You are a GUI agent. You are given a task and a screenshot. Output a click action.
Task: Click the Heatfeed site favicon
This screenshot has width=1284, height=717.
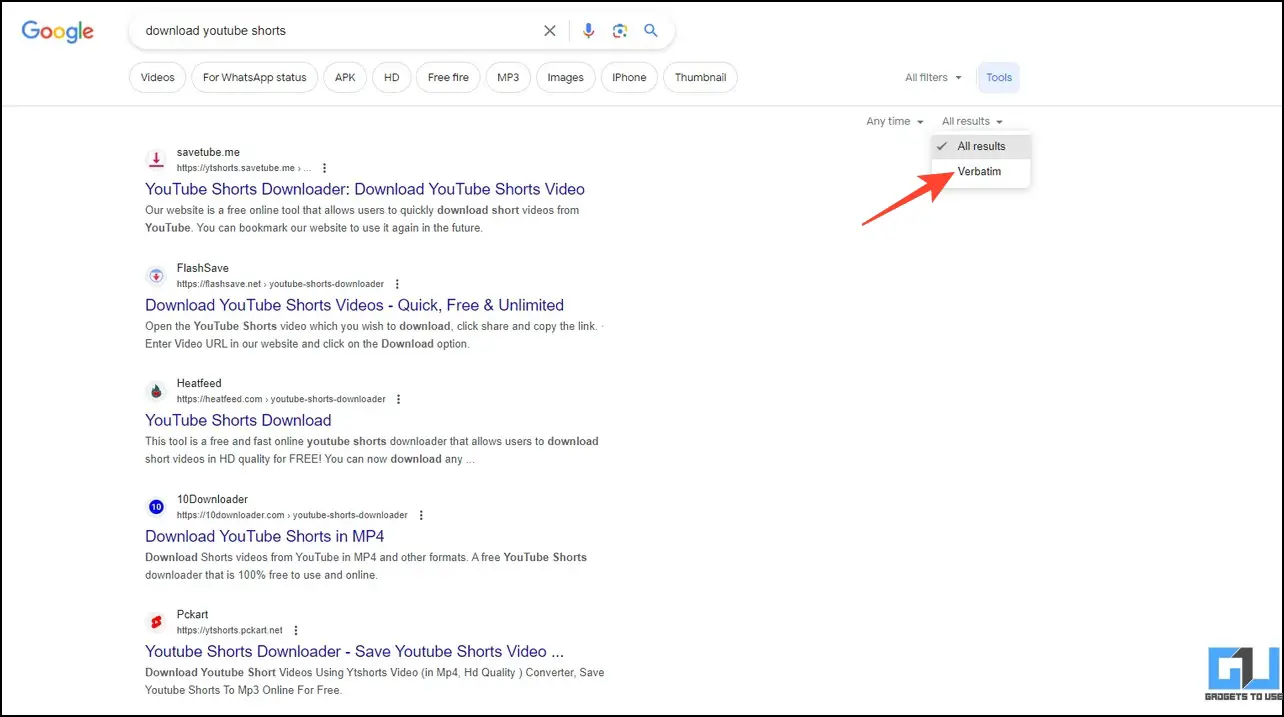[x=156, y=391]
